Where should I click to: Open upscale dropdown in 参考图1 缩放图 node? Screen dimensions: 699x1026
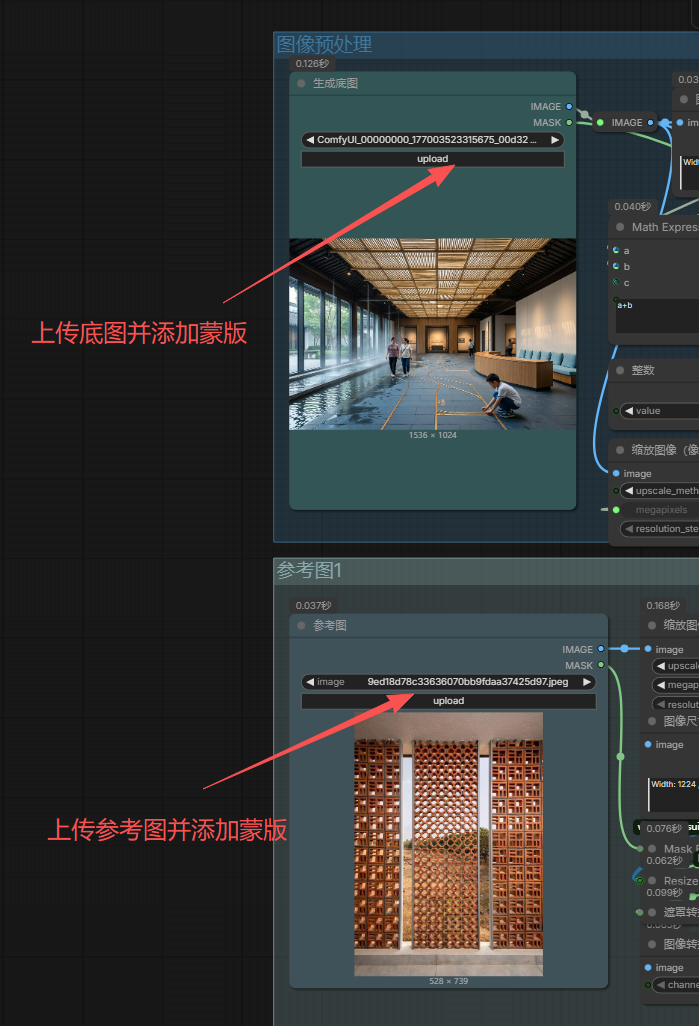pyautogui.click(x=675, y=666)
